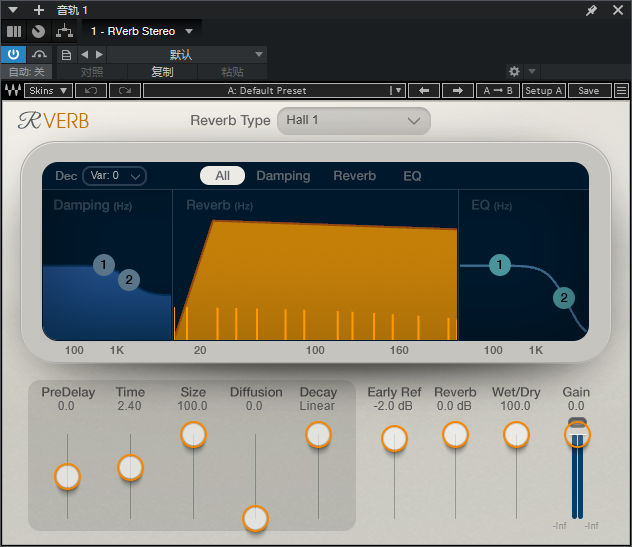Click the sidechain curve icon
632x547 pixels.
click(40, 54)
